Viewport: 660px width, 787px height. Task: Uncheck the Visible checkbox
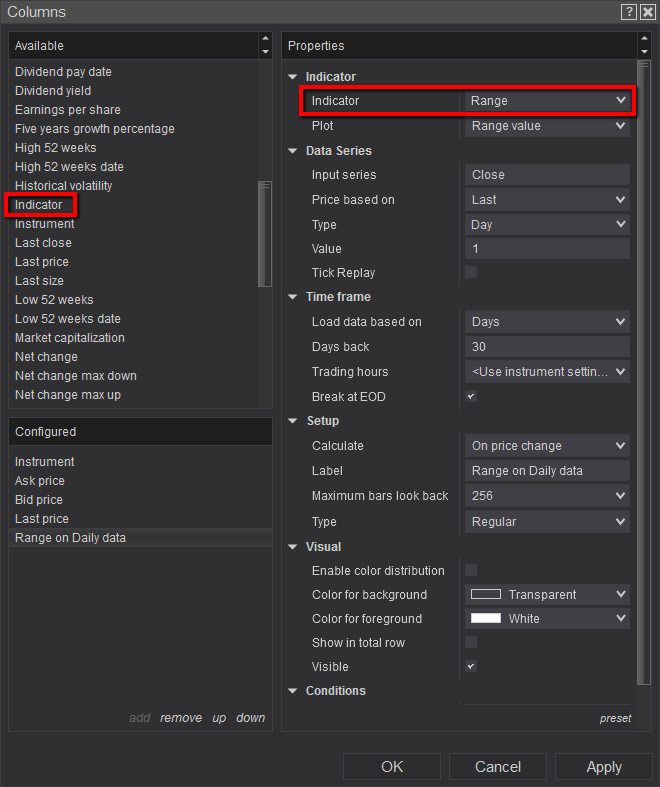(471, 666)
